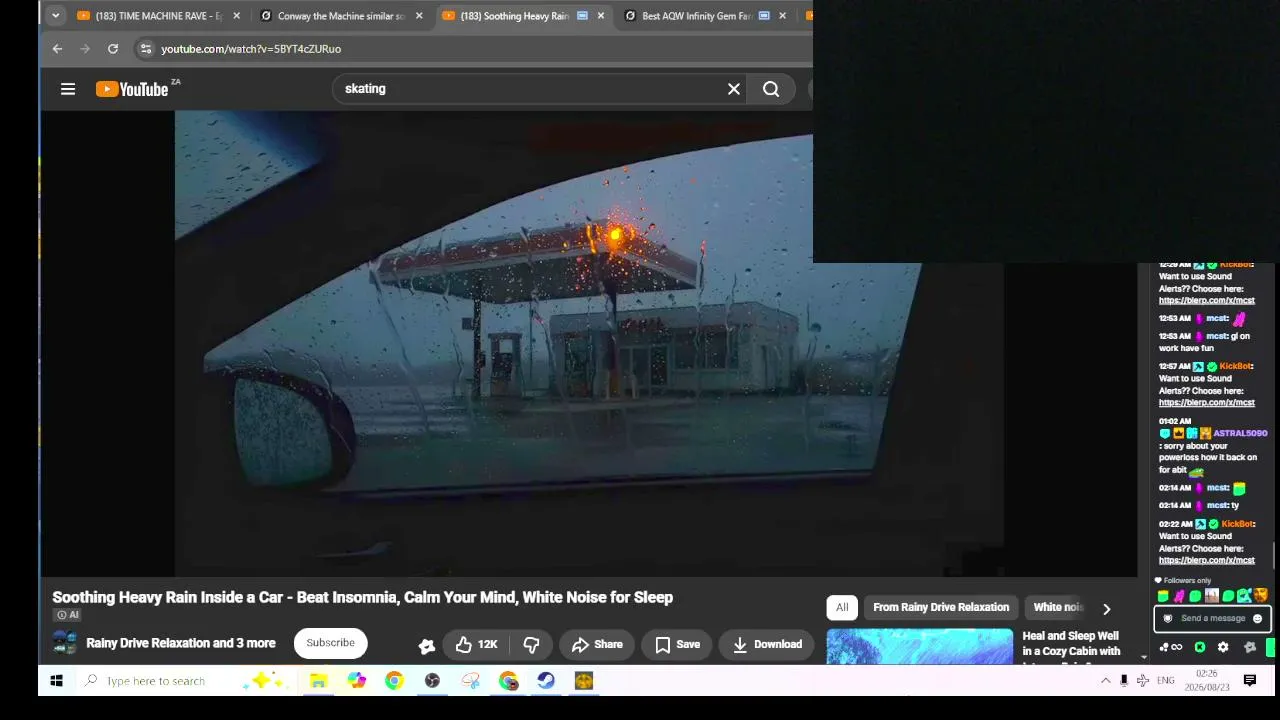Open 'Rainy Drive Relaxation and 3 more' channel link
Viewport: 1280px width, 720px height.
tap(181, 643)
